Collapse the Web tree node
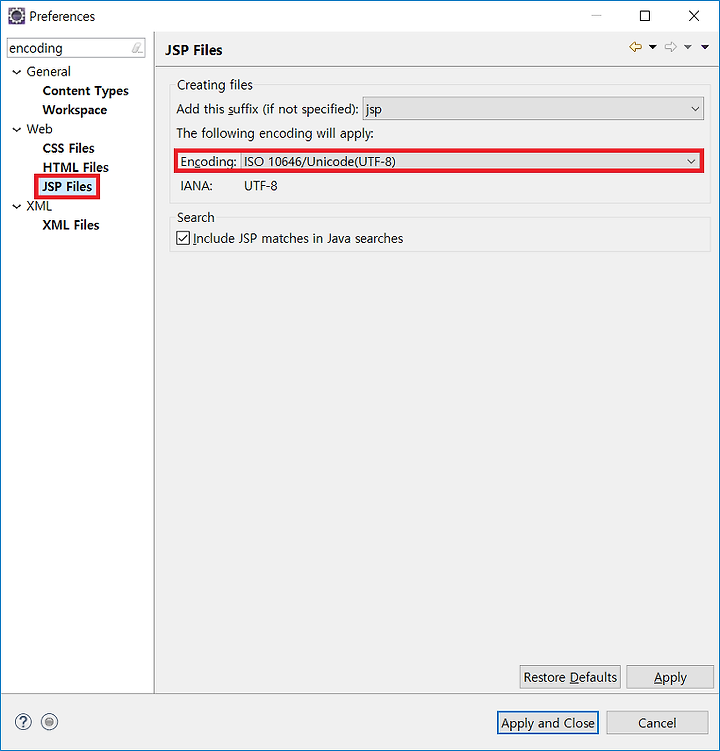 tap(17, 130)
